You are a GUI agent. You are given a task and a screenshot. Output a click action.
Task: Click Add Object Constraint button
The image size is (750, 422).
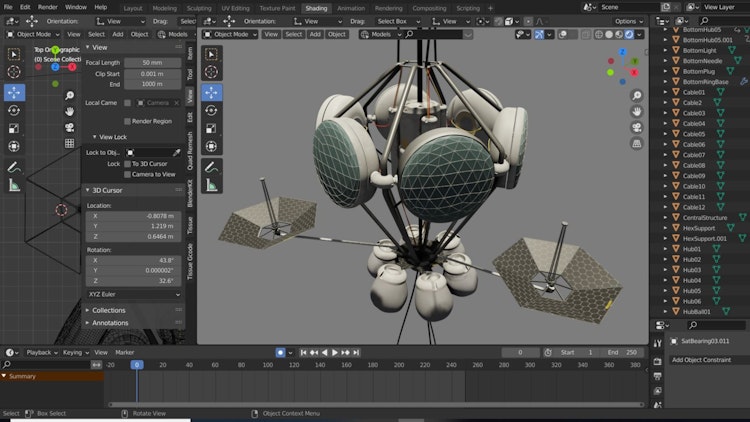[705, 359]
